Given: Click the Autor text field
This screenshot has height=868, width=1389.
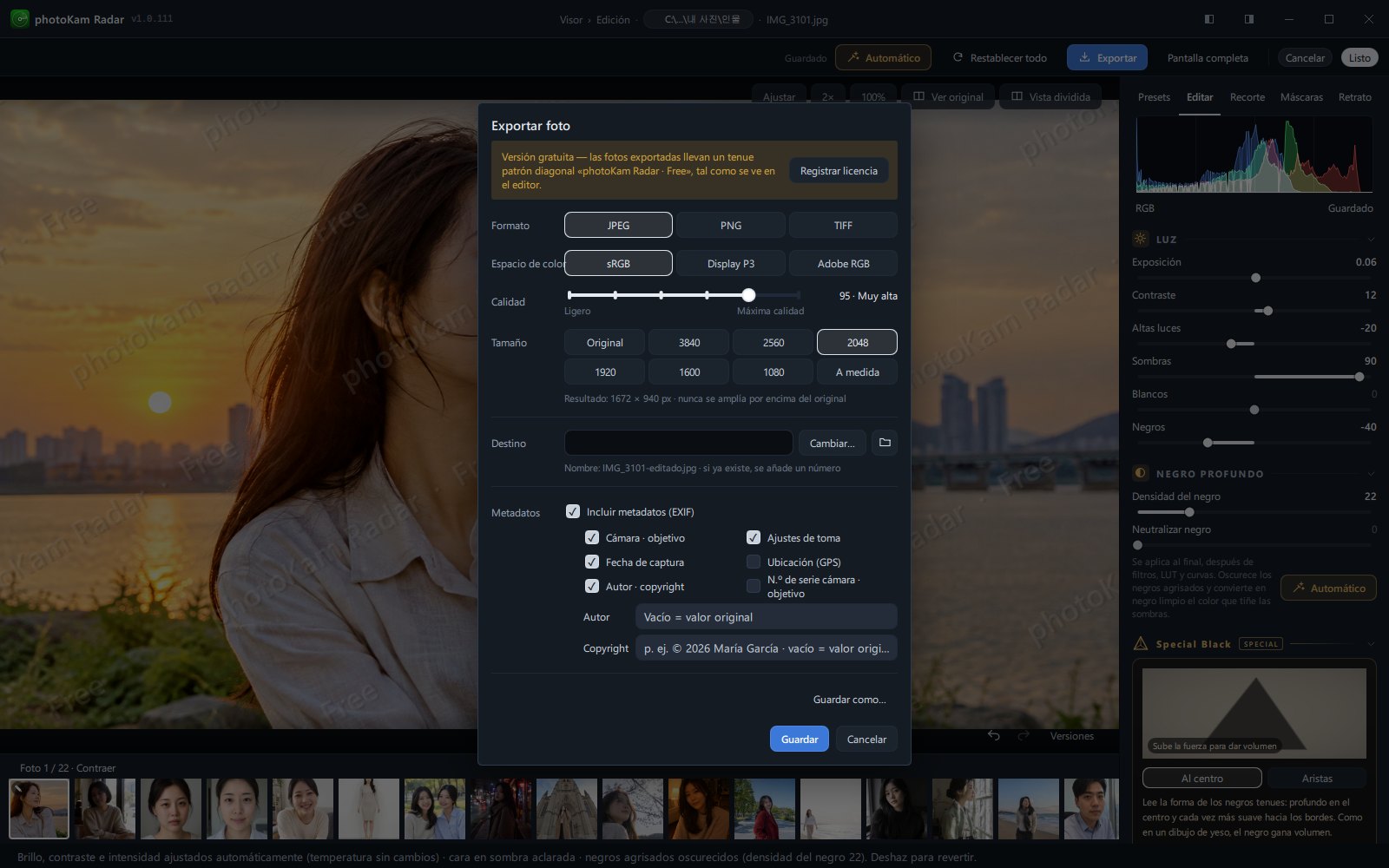Looking at the screenshot, I should 767,617.
